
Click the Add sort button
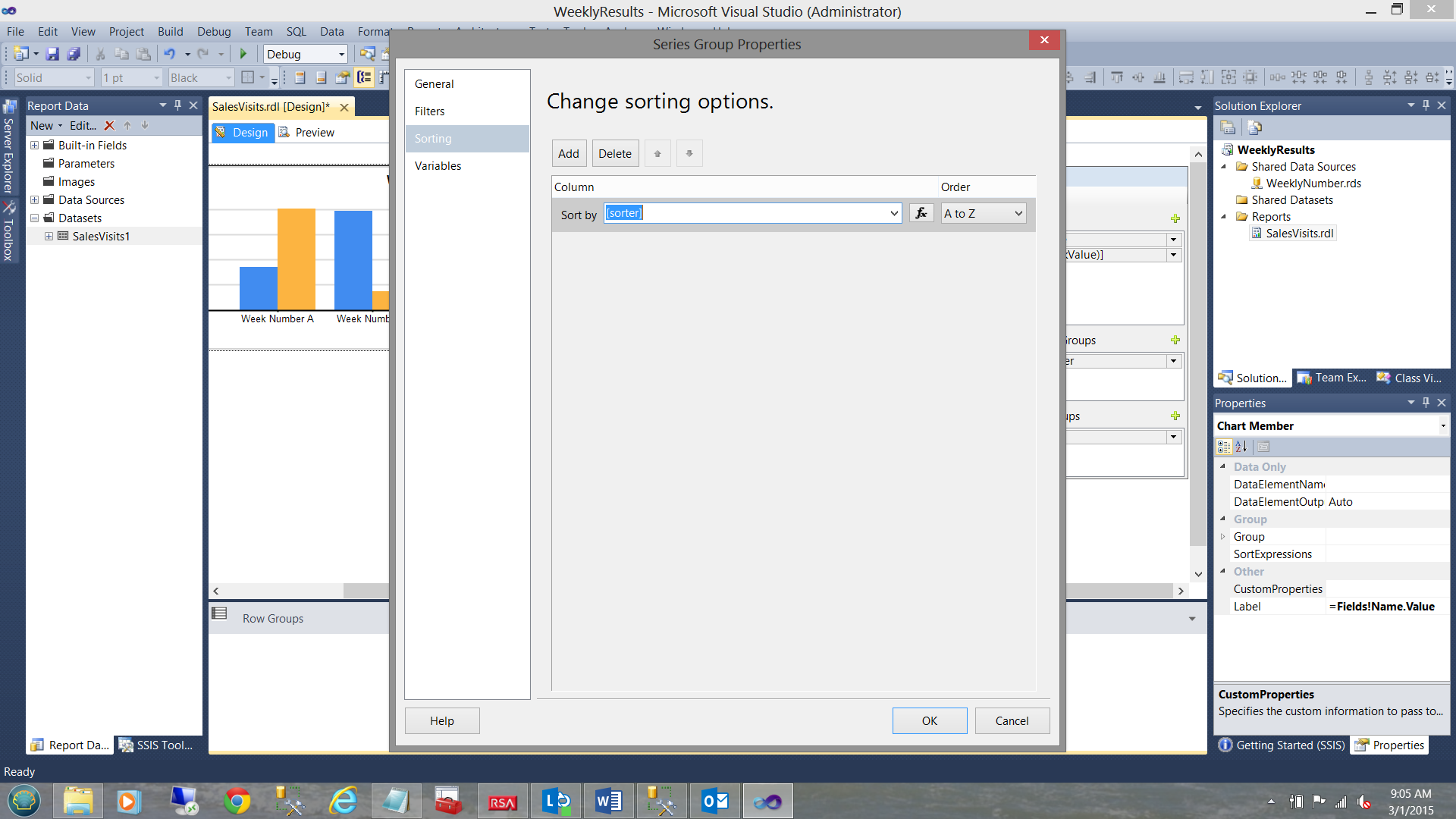[x=568, y=154]
